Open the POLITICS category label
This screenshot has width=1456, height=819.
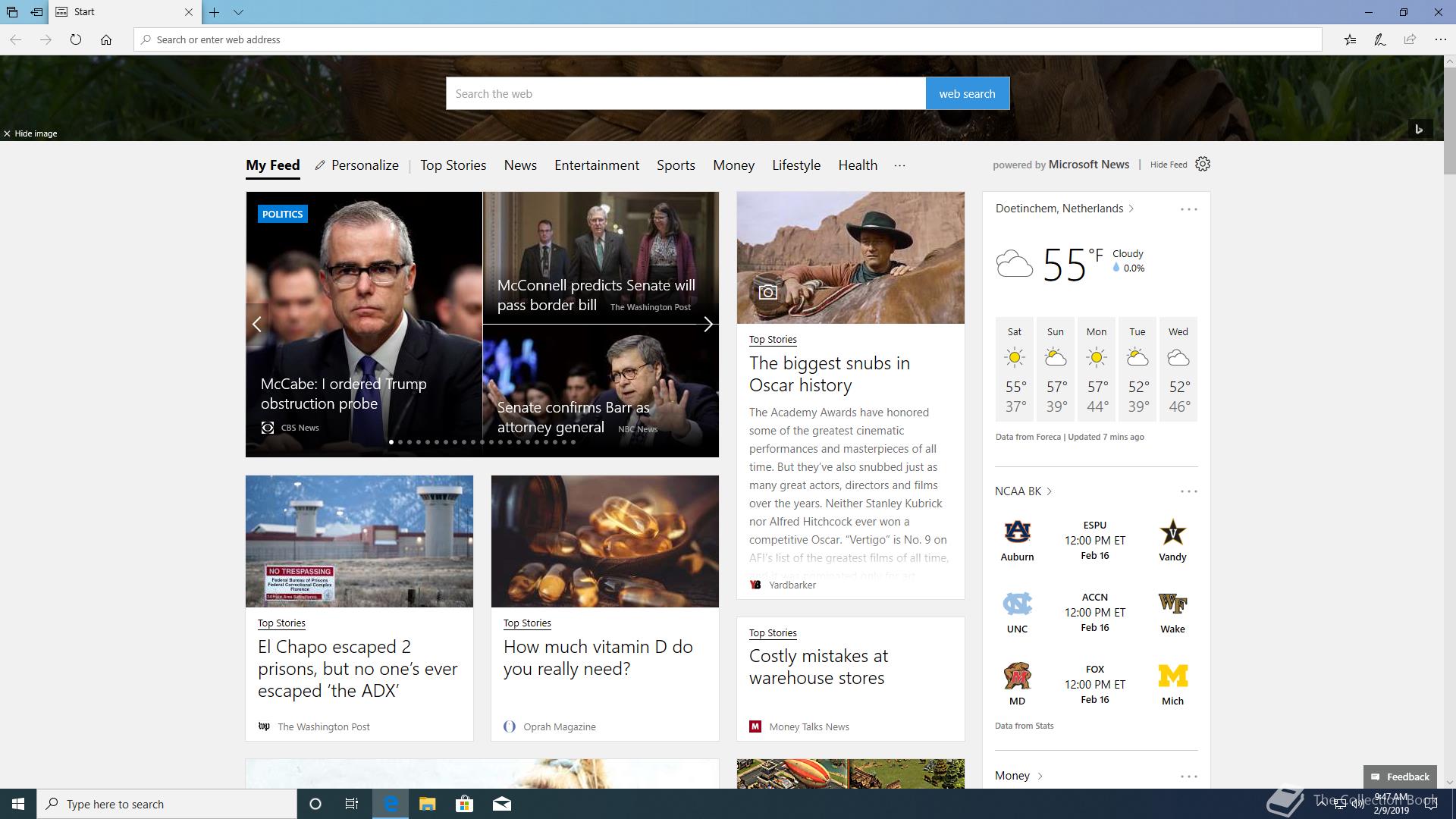pyautogui.click(x=282, y=214)
